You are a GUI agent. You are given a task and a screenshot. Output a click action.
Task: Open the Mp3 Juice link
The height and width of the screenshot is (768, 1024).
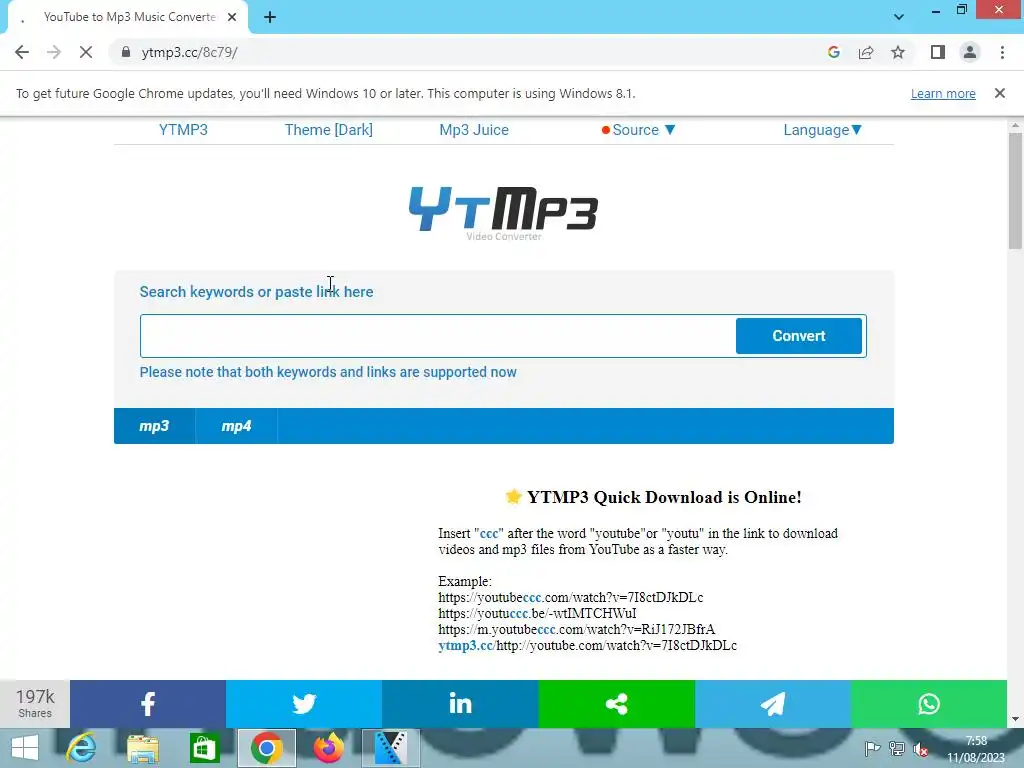click(x=473, y=130)
